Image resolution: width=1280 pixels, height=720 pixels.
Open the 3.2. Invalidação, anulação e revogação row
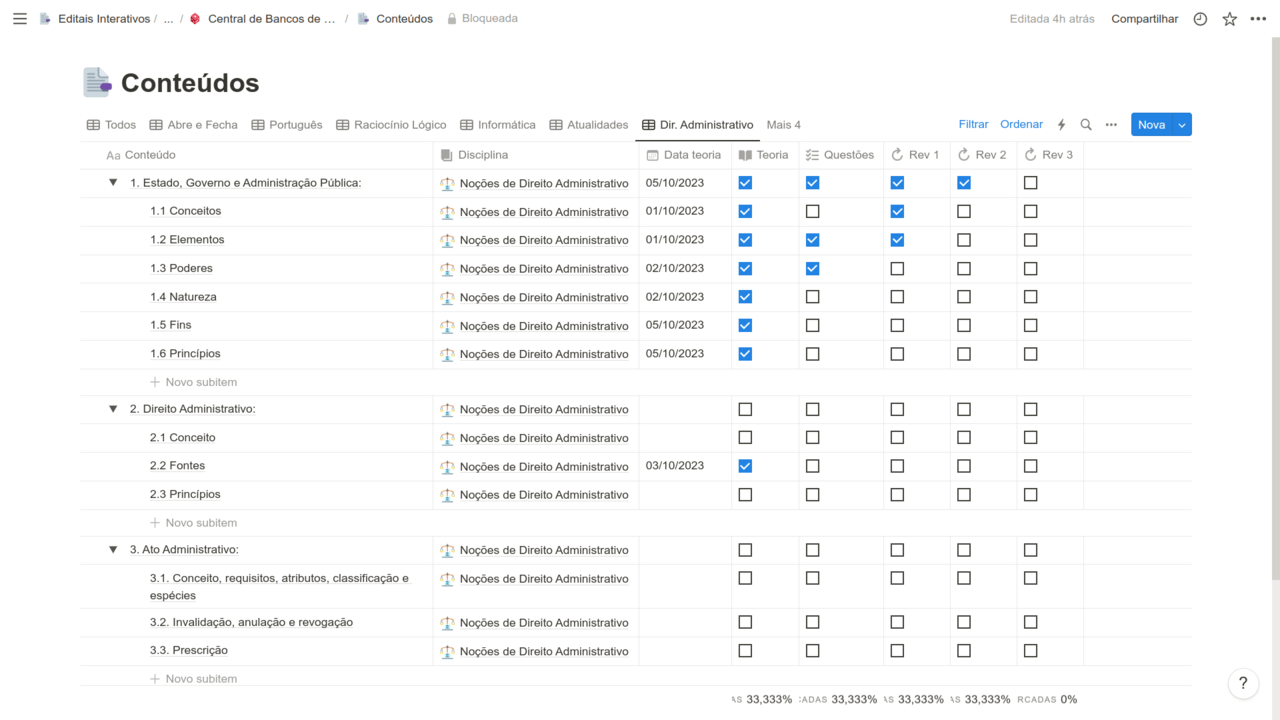pyautogui.click(x=251, y=622)
